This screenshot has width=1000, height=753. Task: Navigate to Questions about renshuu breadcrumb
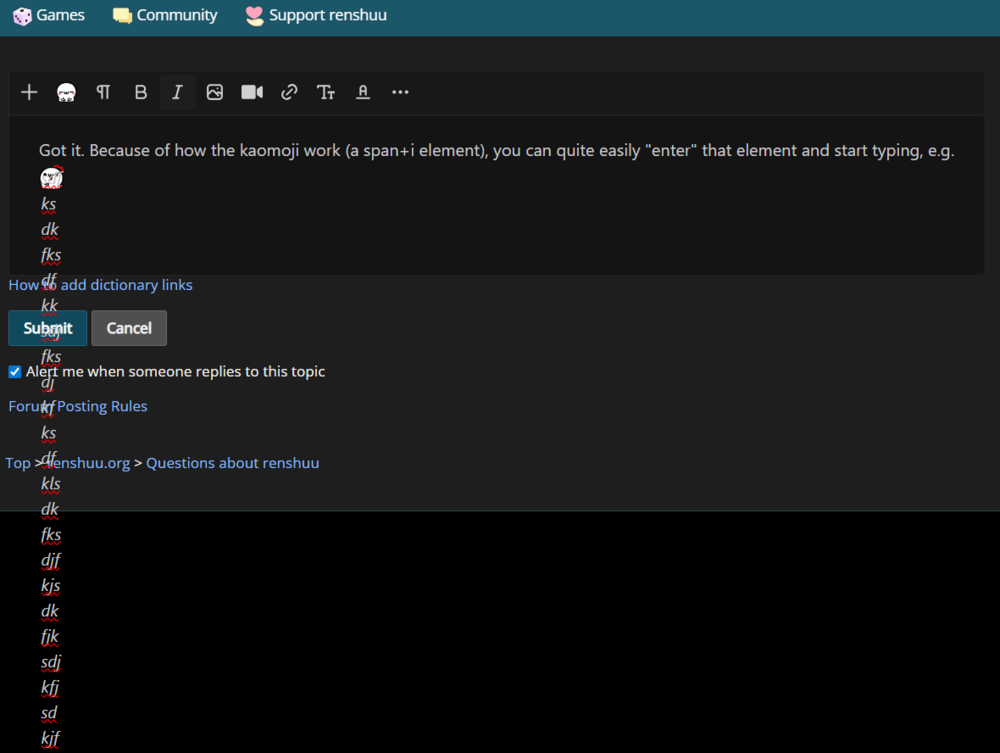[x=232, y=463]
